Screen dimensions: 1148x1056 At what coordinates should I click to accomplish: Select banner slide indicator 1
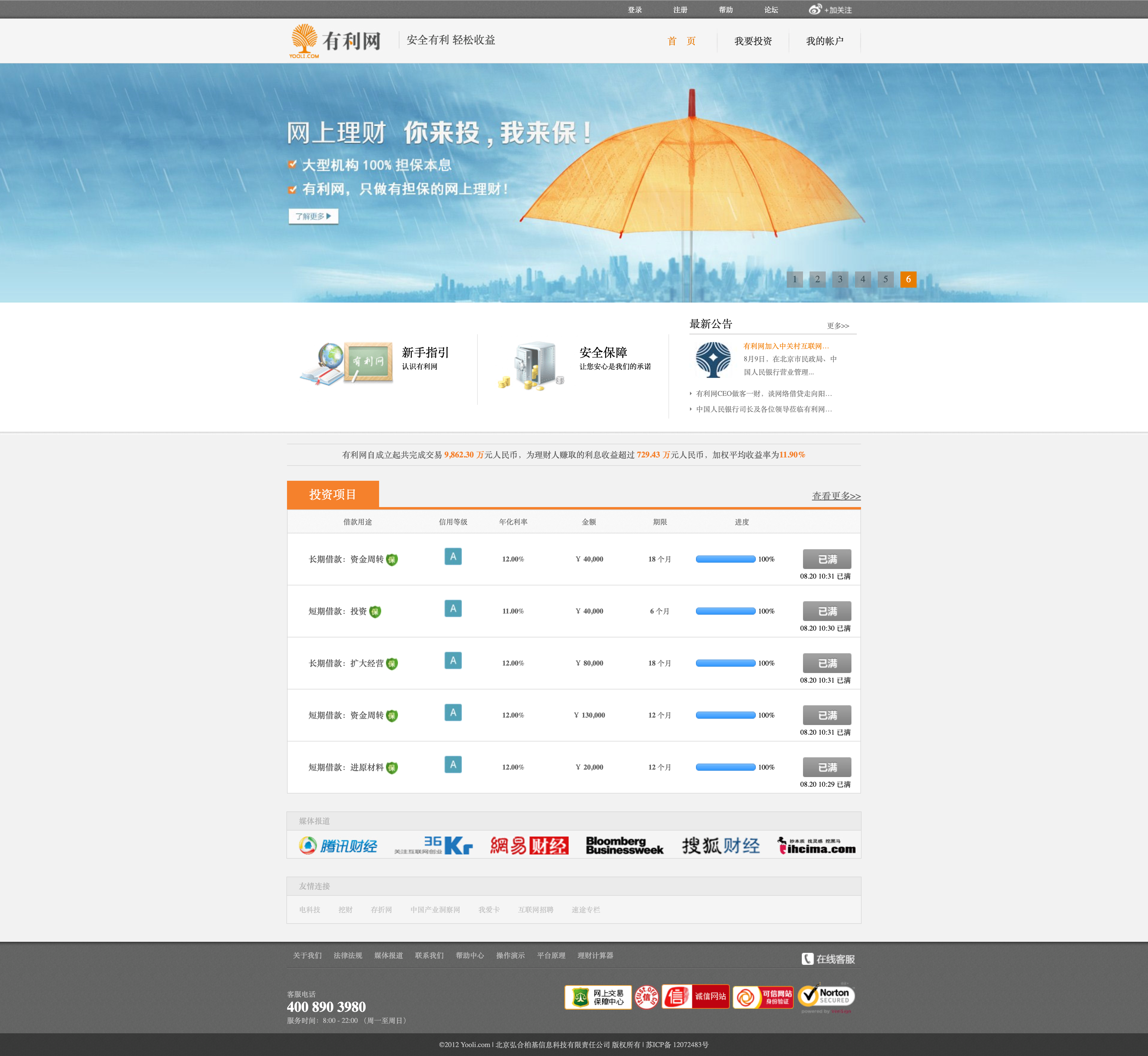pos(794,280)
